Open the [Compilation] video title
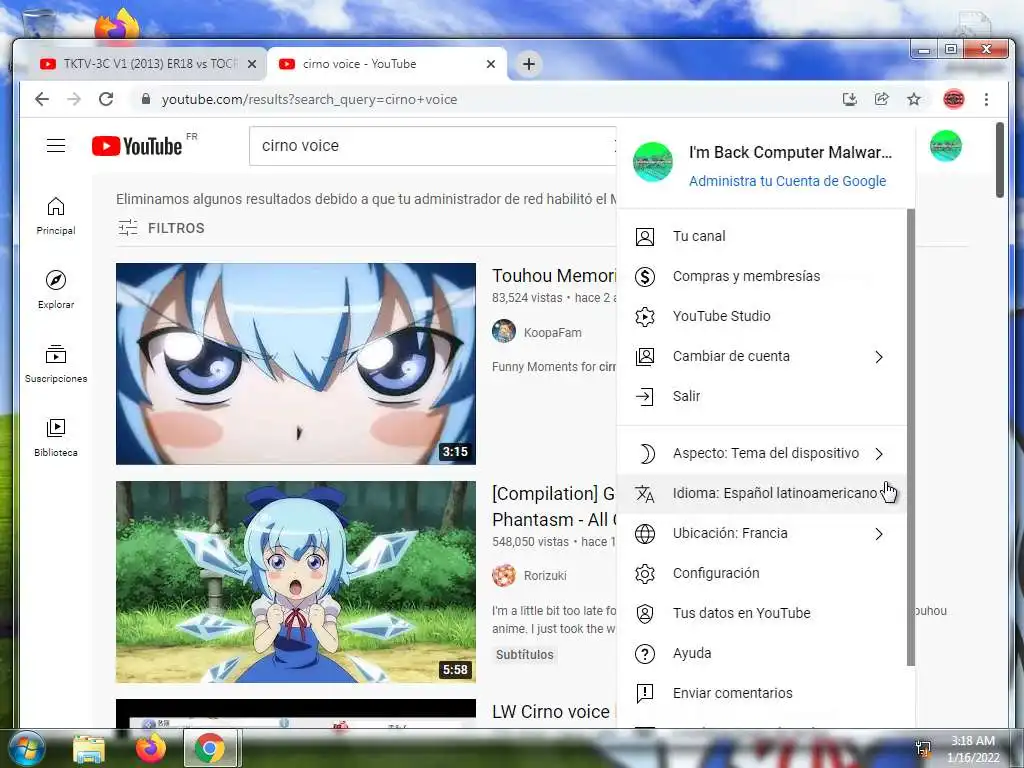The image size is (1024, 768). tap(554, 506)
